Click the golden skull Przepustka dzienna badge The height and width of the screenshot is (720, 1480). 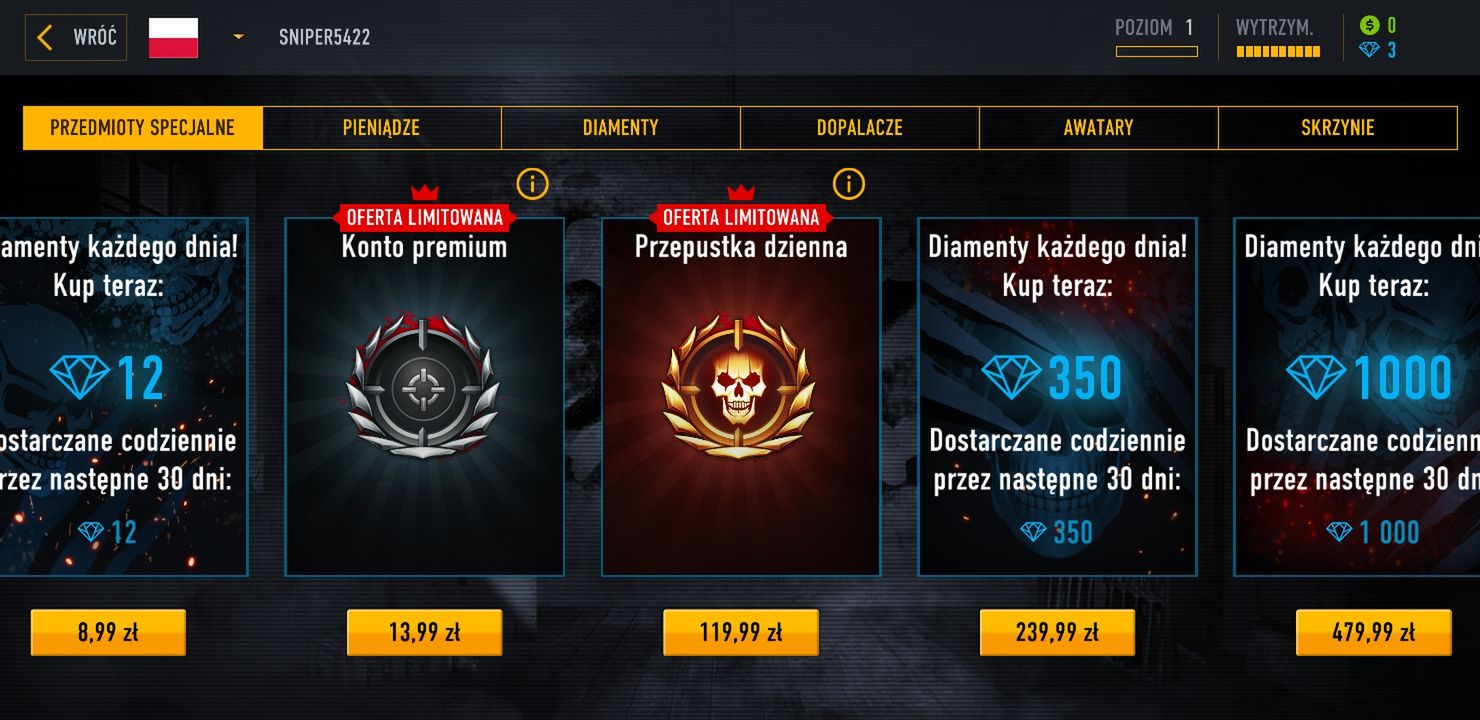pos(740,387)
